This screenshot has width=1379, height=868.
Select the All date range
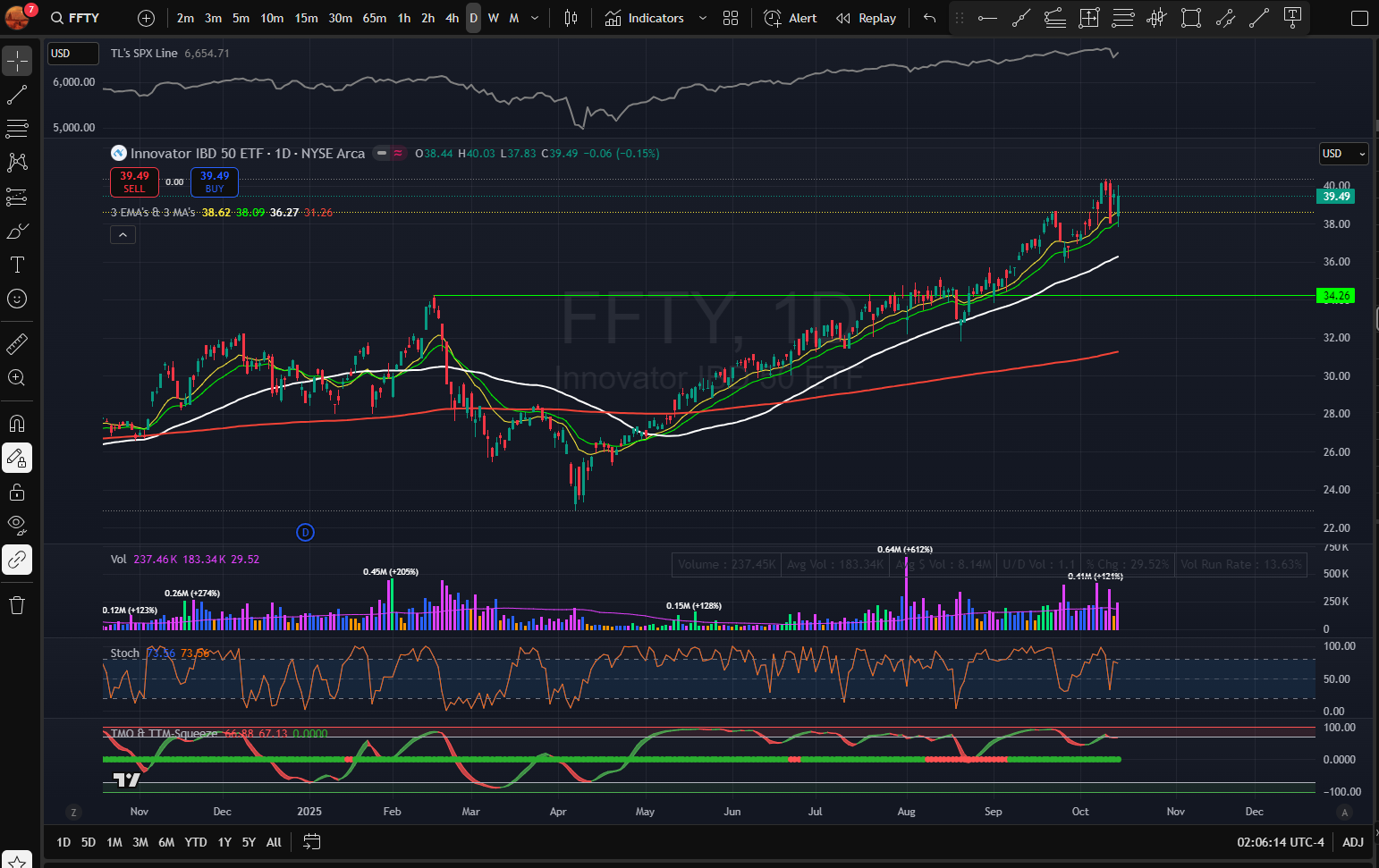(x=274, y=842)
